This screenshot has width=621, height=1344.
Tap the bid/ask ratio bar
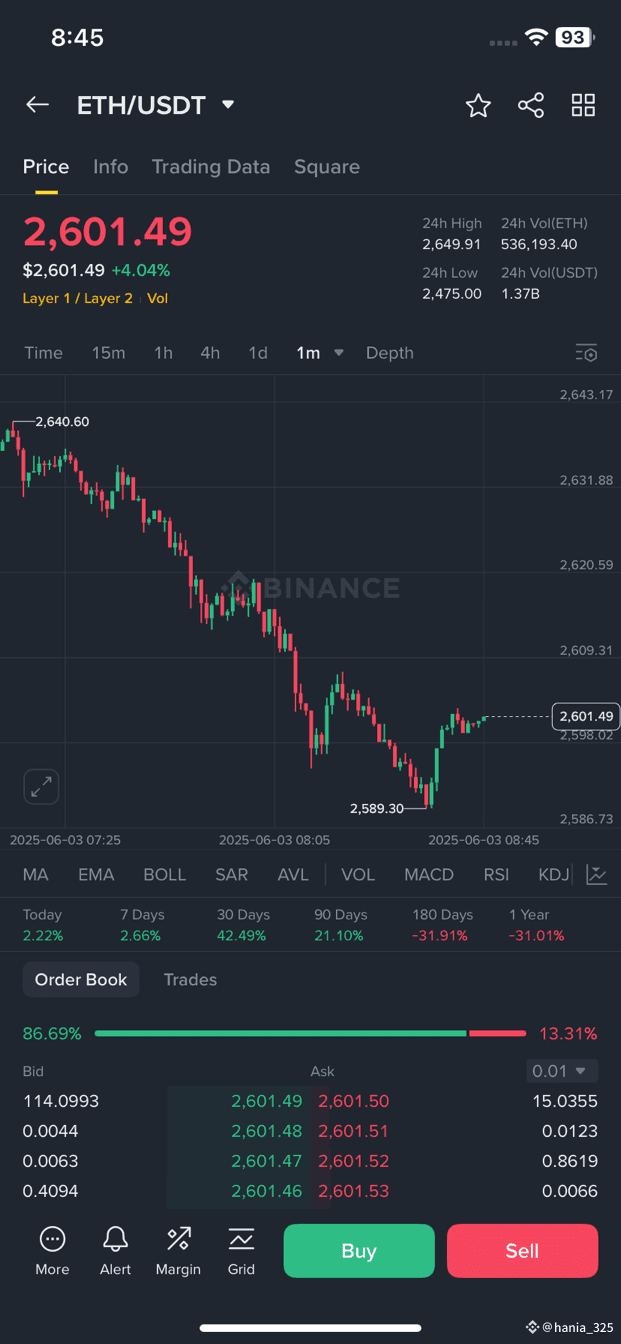click(310, 1033)
